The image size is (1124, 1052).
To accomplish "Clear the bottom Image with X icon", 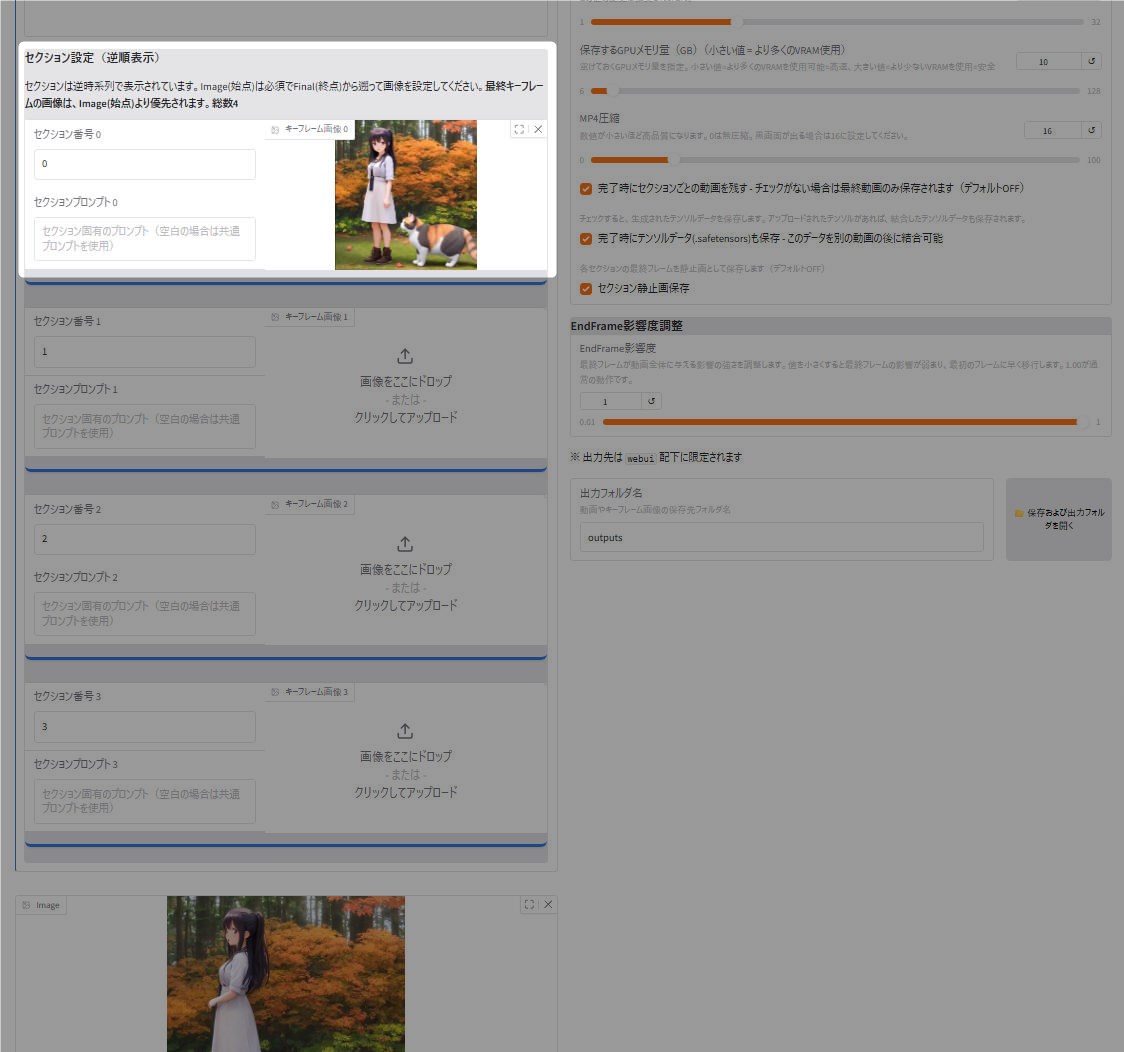I will 548,904.
